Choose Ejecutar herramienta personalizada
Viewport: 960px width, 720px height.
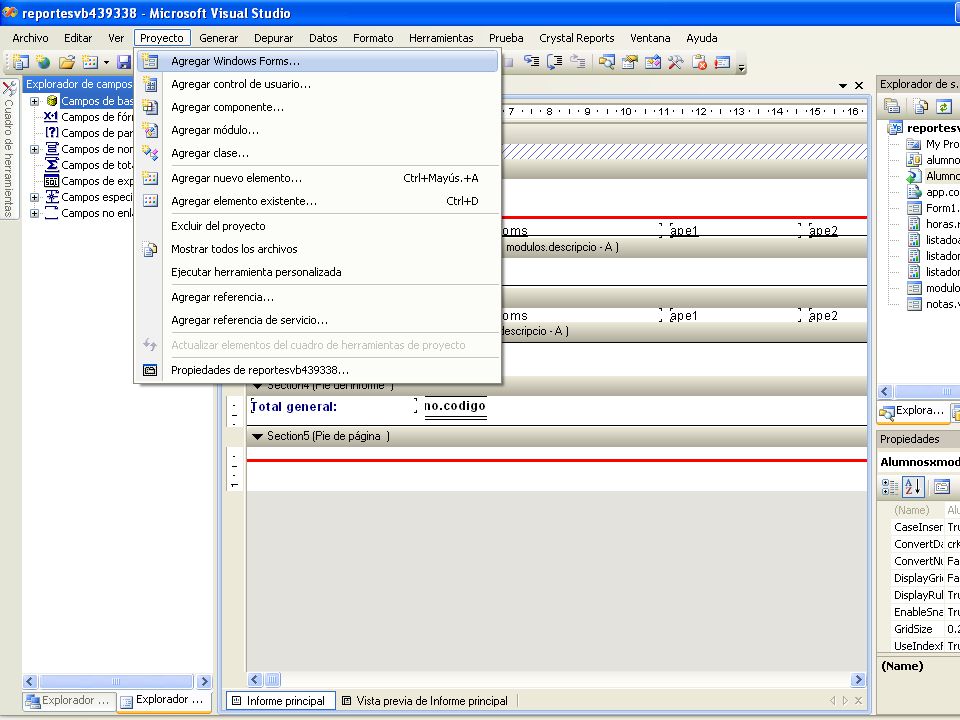pos(317,272)
